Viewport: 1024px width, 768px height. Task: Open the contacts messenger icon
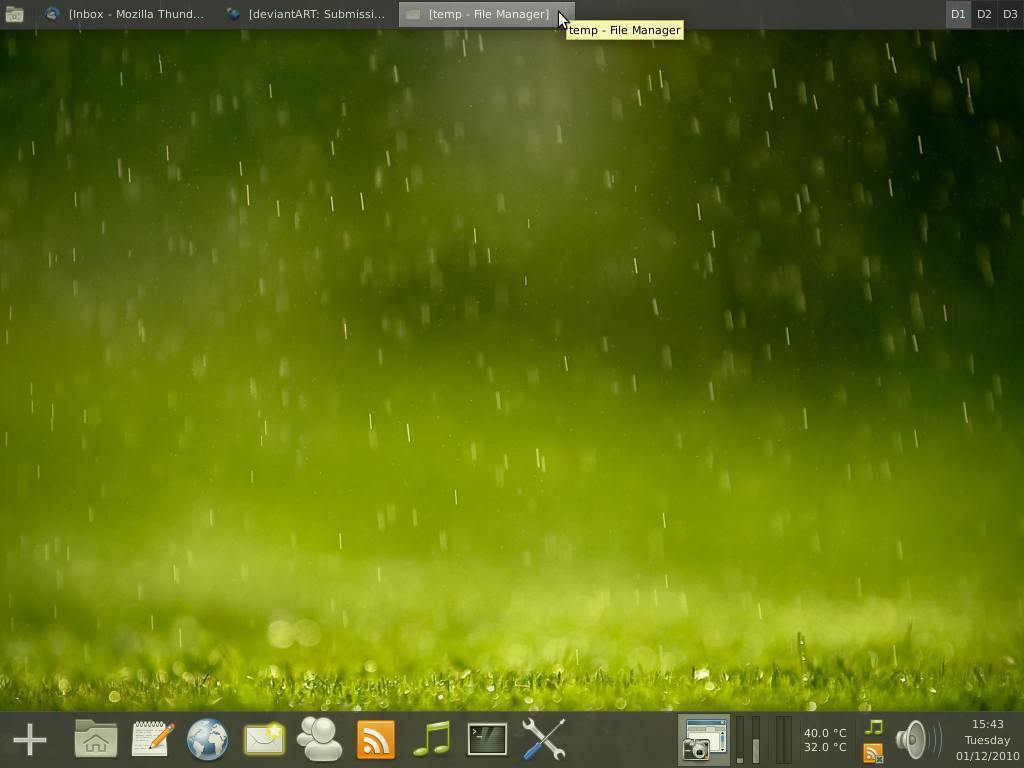pos(320,740)
